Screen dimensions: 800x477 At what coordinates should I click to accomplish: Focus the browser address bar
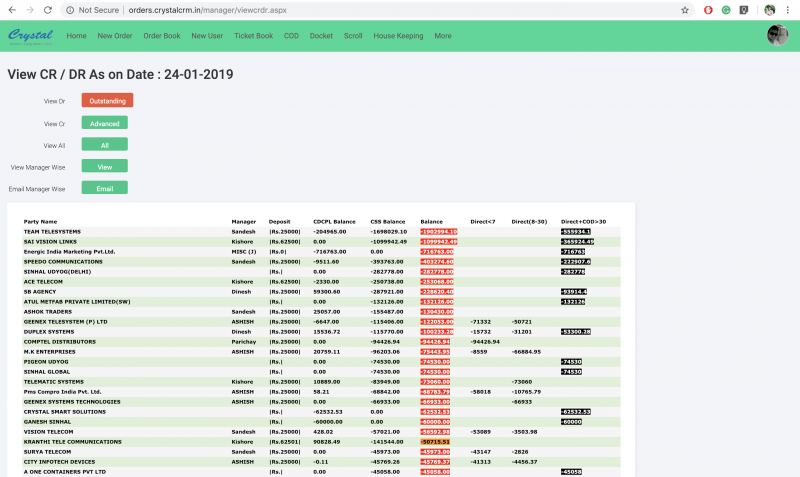(x=378, y=10)
